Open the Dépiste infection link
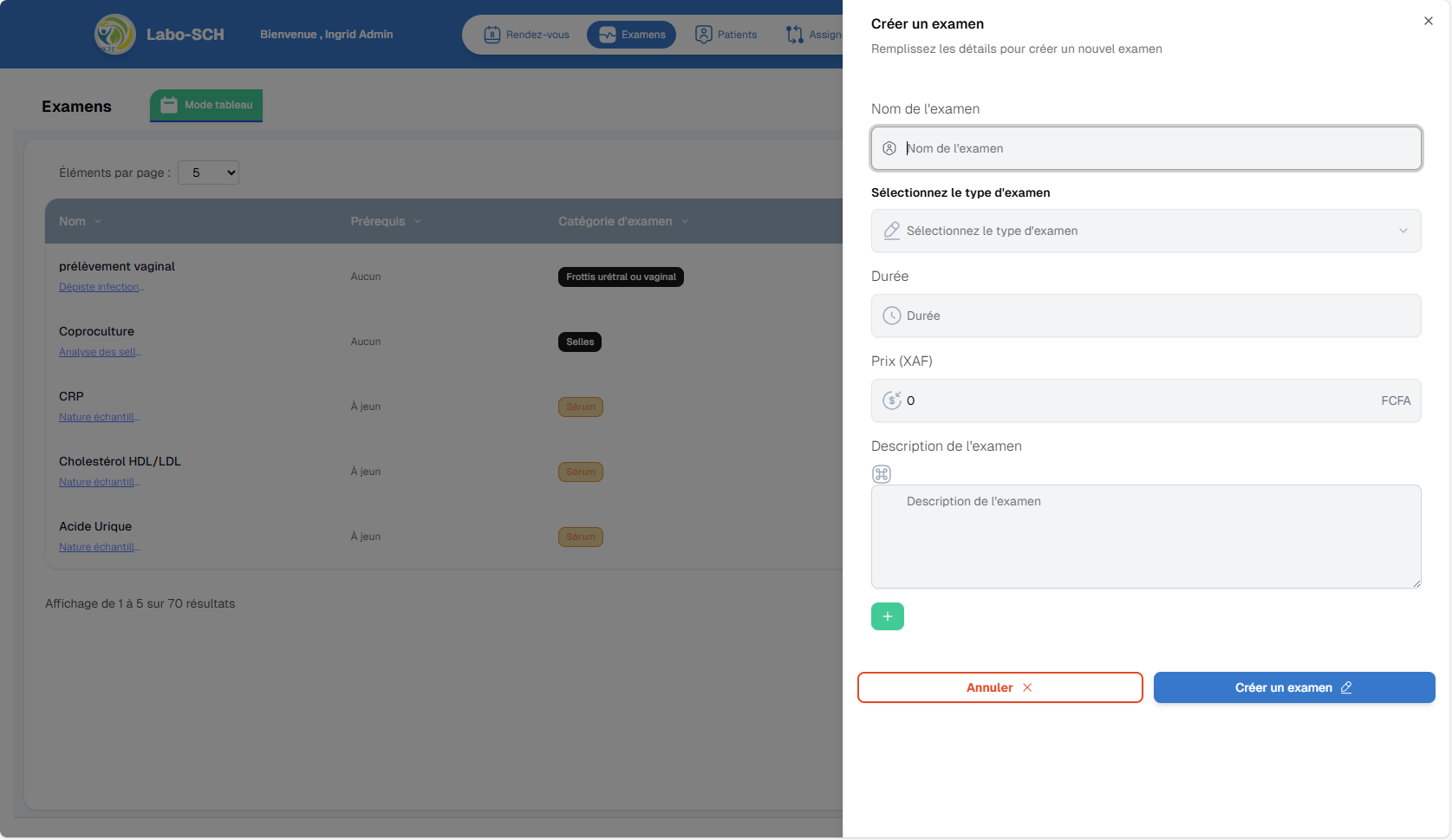This screenshot has height=840, width=1452. click(101, 287)
